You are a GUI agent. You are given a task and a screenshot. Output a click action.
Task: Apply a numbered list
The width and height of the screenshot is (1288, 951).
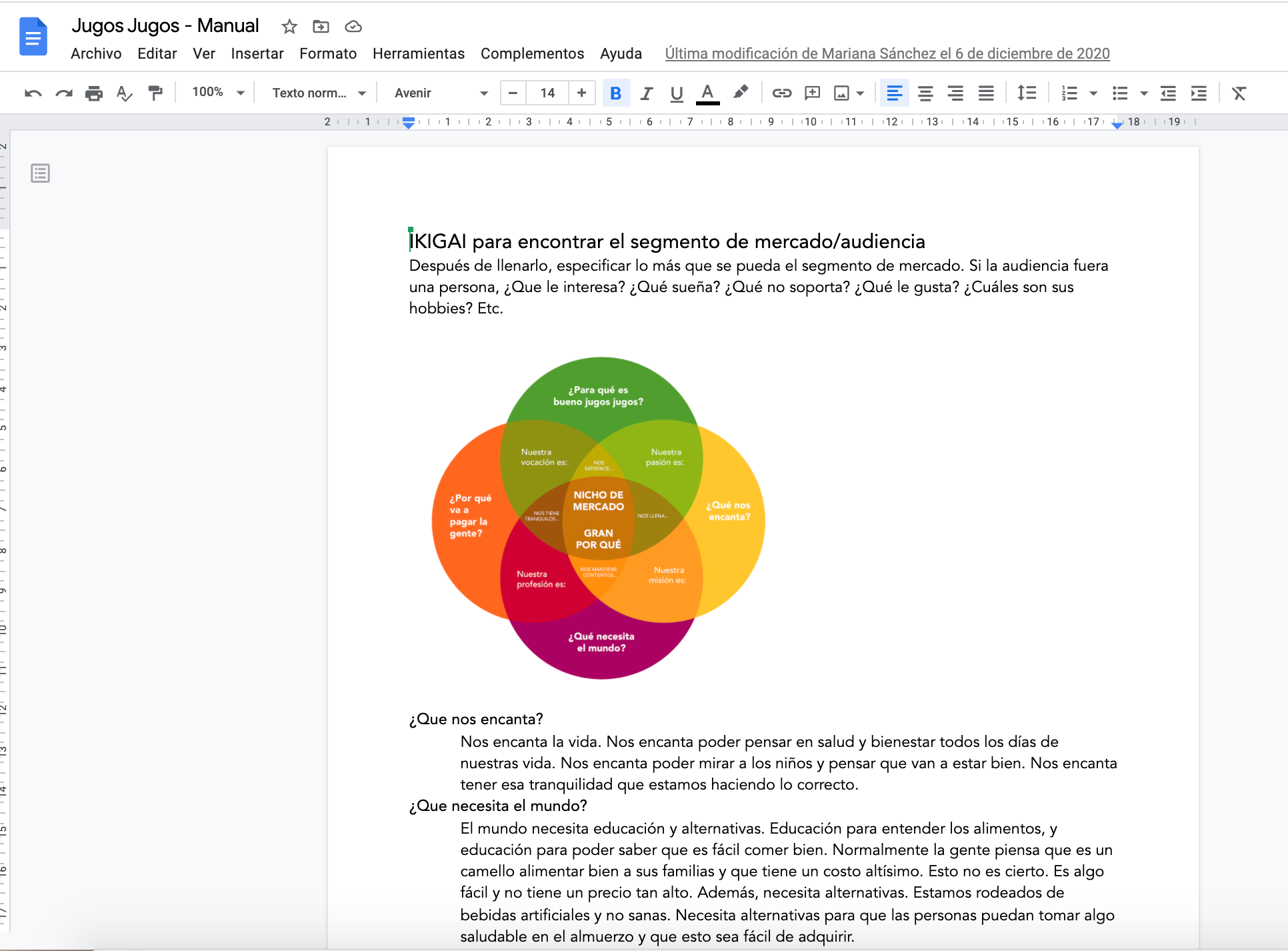tap(1069, 93)
